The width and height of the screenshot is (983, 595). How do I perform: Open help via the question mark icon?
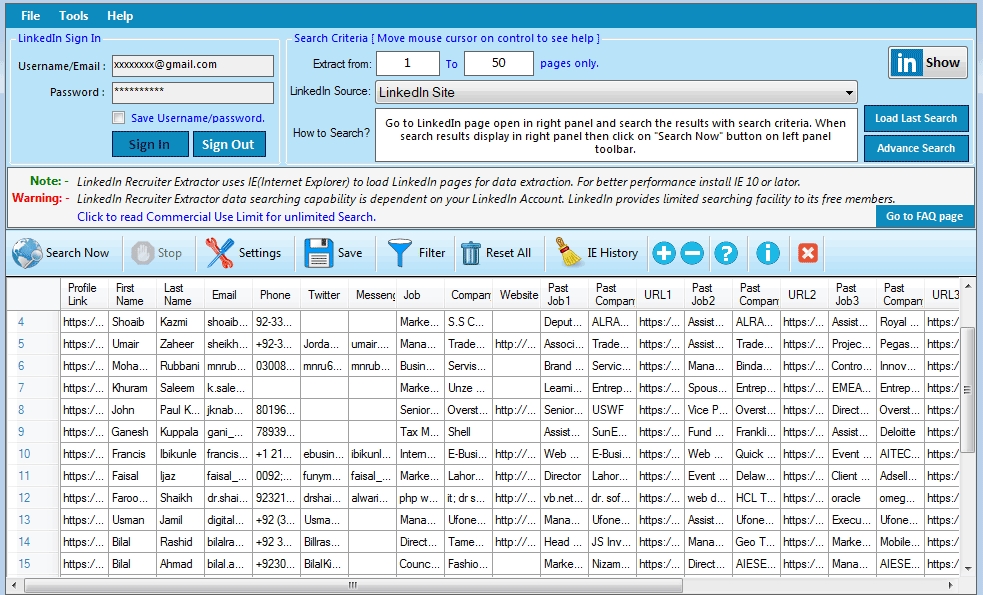pyautogui.click(x=726, y=253)
